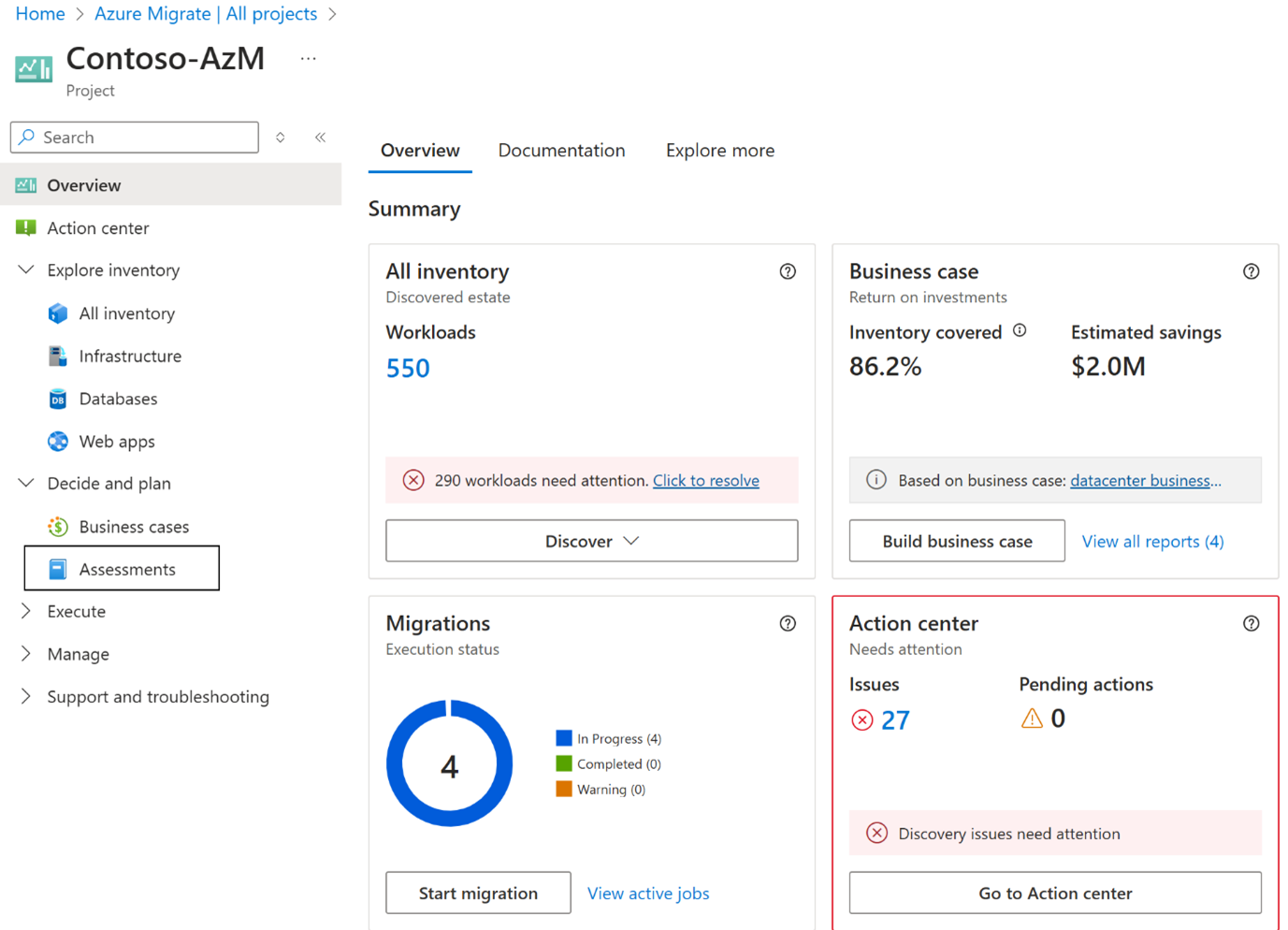Expand Support and troubleshooting section
Viewport: 1288px width, 930px height.
pos(26,697)
